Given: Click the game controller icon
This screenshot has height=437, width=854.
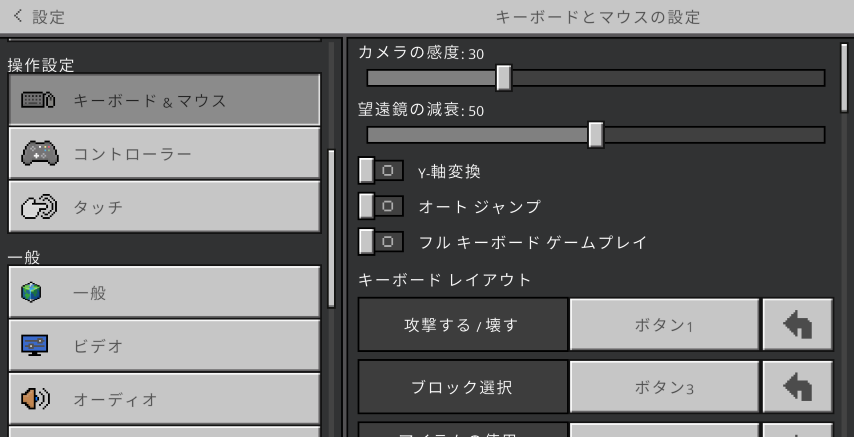Looking at the screenshot, I should coord(39,153).
